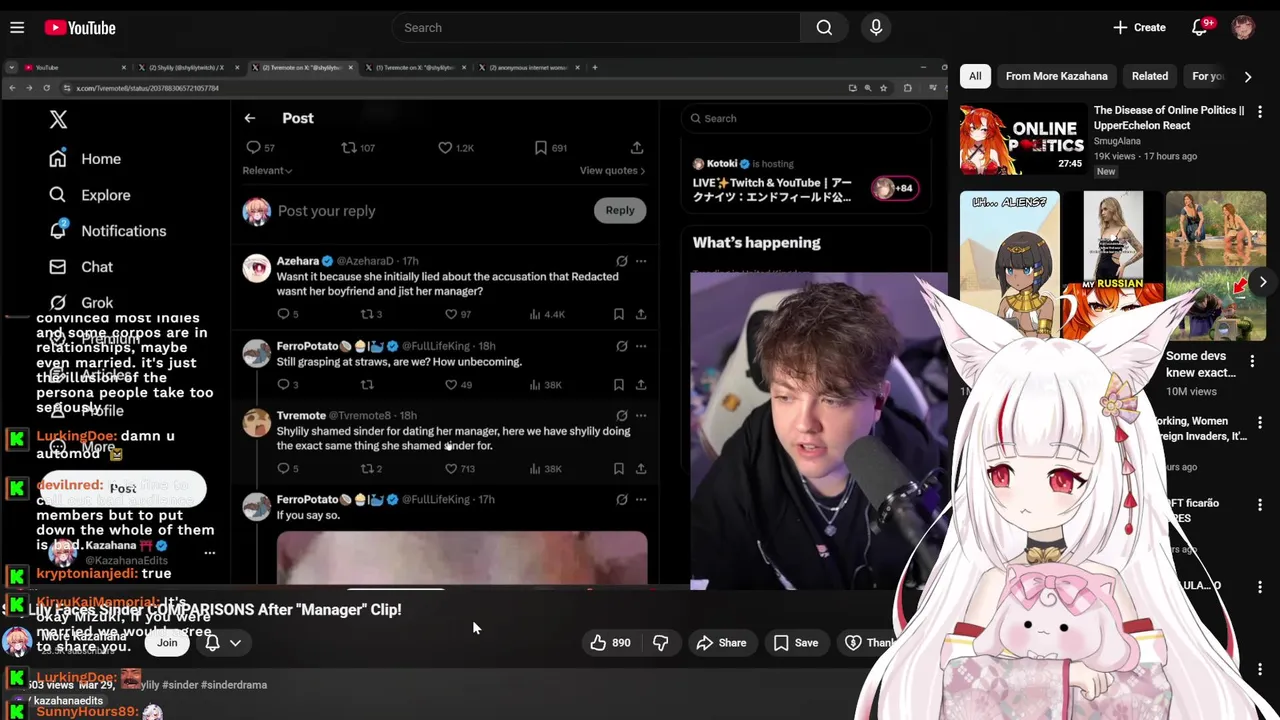Open The Disease of Online Politics title

click(1169, 118)
